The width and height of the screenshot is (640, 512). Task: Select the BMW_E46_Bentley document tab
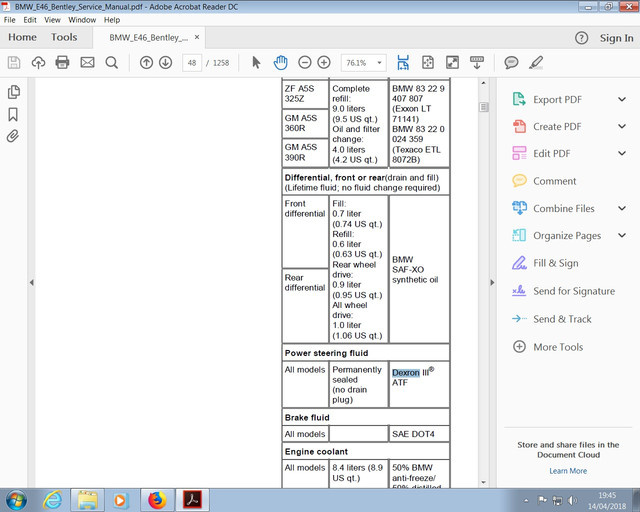[x=148, y=38]
